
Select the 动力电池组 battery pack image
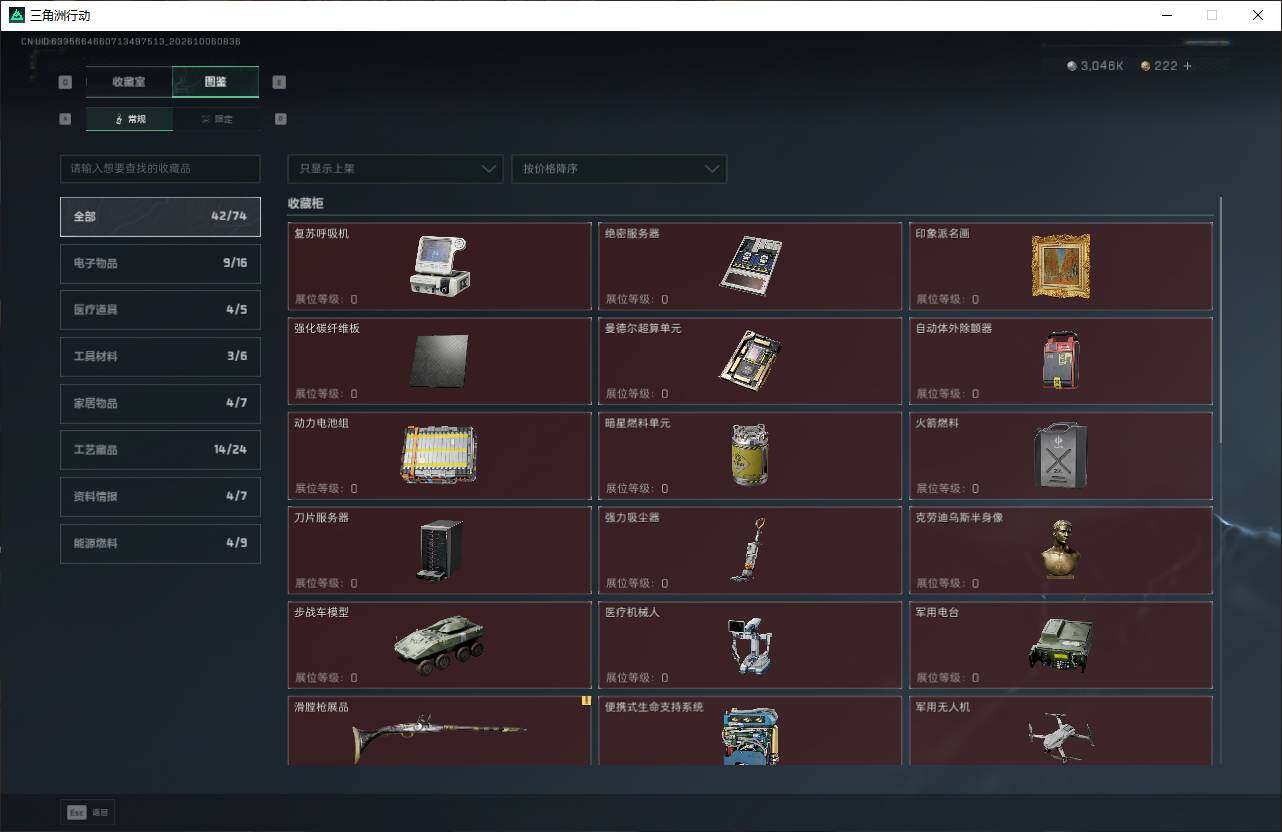click(x=439, y=455)
